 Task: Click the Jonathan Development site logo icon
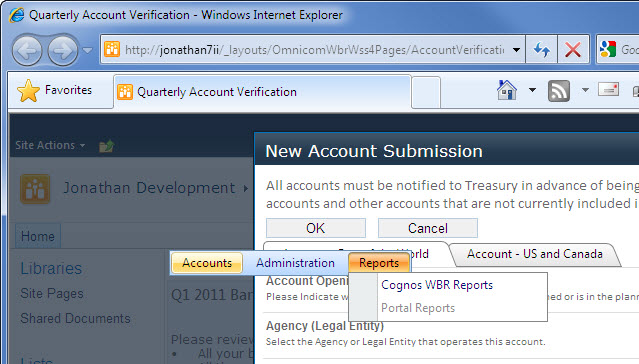pyautogui.click(x=35, y=189)
